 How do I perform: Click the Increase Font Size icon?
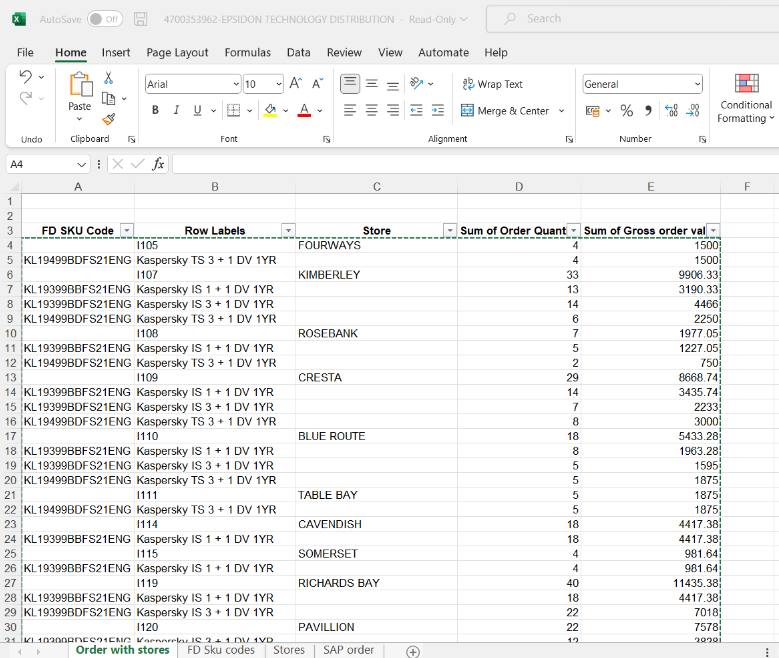coord(296,84)
